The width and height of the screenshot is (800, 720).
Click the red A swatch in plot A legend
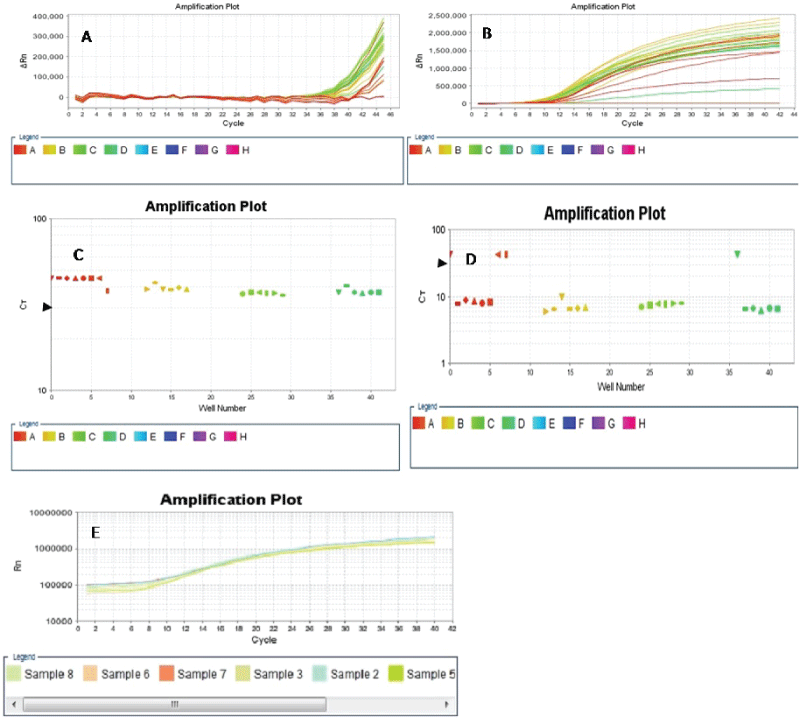coord(21,150)
